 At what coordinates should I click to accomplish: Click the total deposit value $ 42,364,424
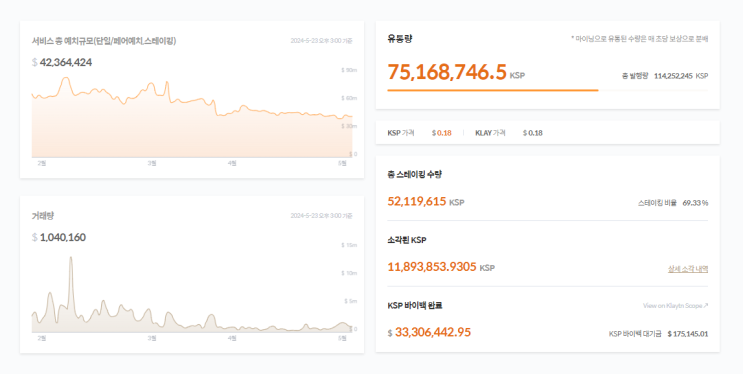(x=62, y=62)
